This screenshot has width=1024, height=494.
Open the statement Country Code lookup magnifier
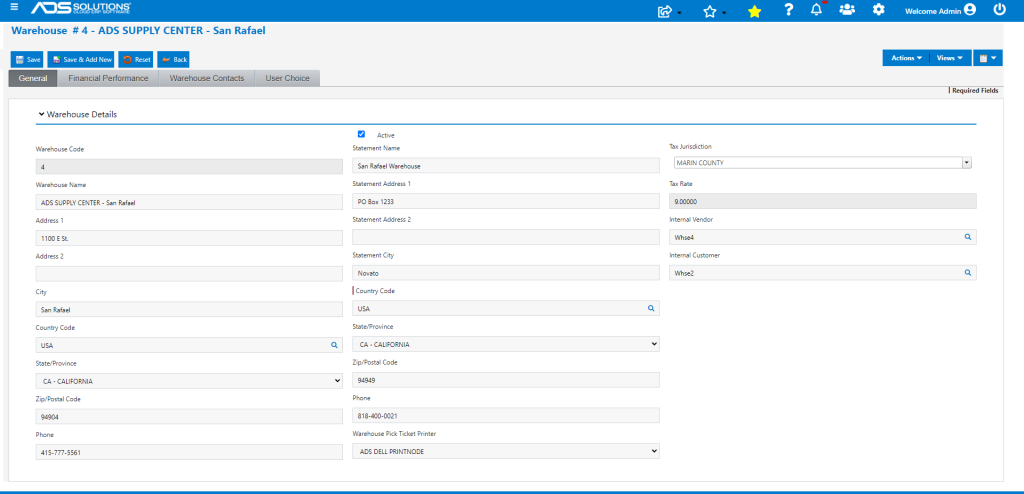coord(651,308)
